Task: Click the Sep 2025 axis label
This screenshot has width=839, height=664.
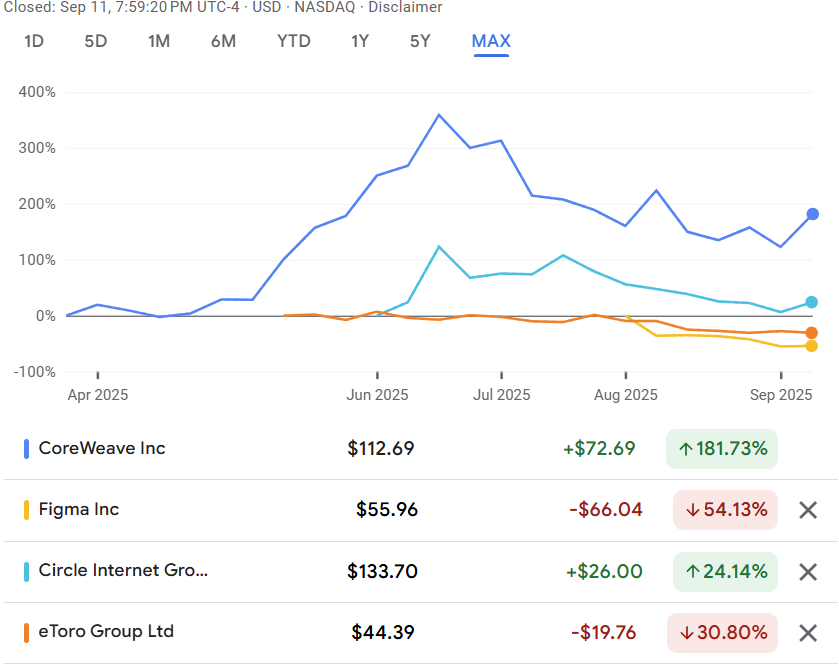Action: (781, 395)
